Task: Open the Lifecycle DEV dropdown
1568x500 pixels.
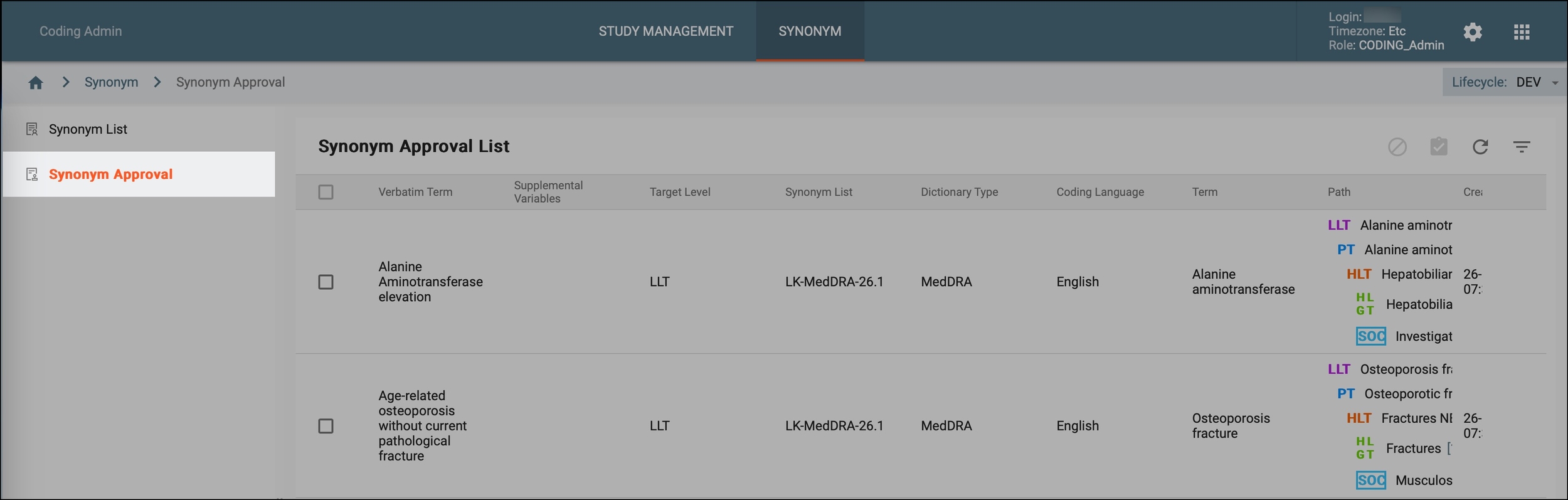Action: 1504,82
